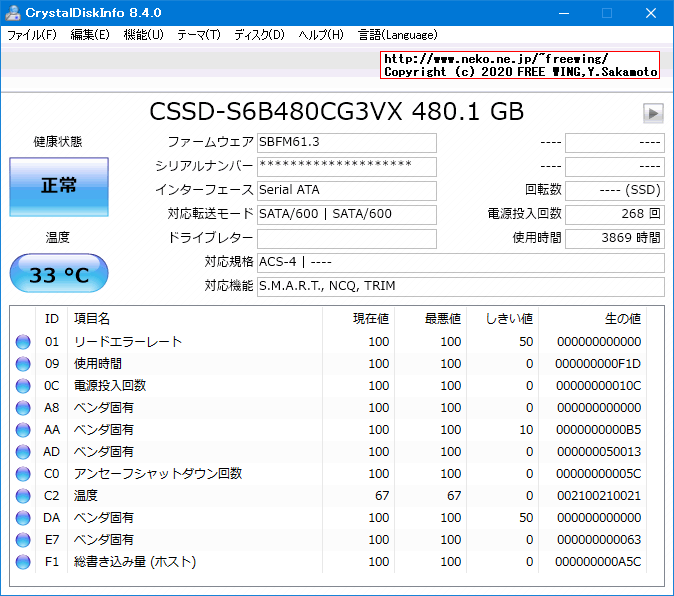This screenshot has width=674, height=596.
Task: Open the ファイル(F) menu
Action: pos(32,35)
